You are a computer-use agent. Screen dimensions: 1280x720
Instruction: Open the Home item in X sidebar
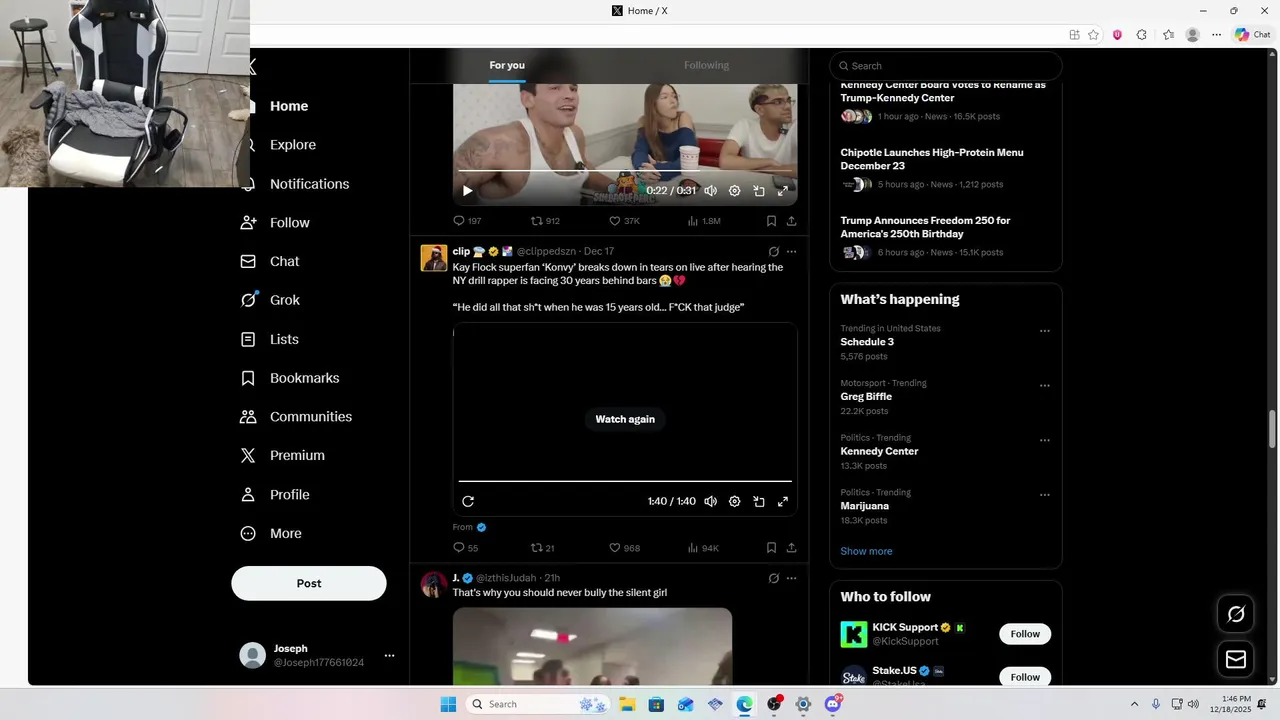(x=288, y=106)
